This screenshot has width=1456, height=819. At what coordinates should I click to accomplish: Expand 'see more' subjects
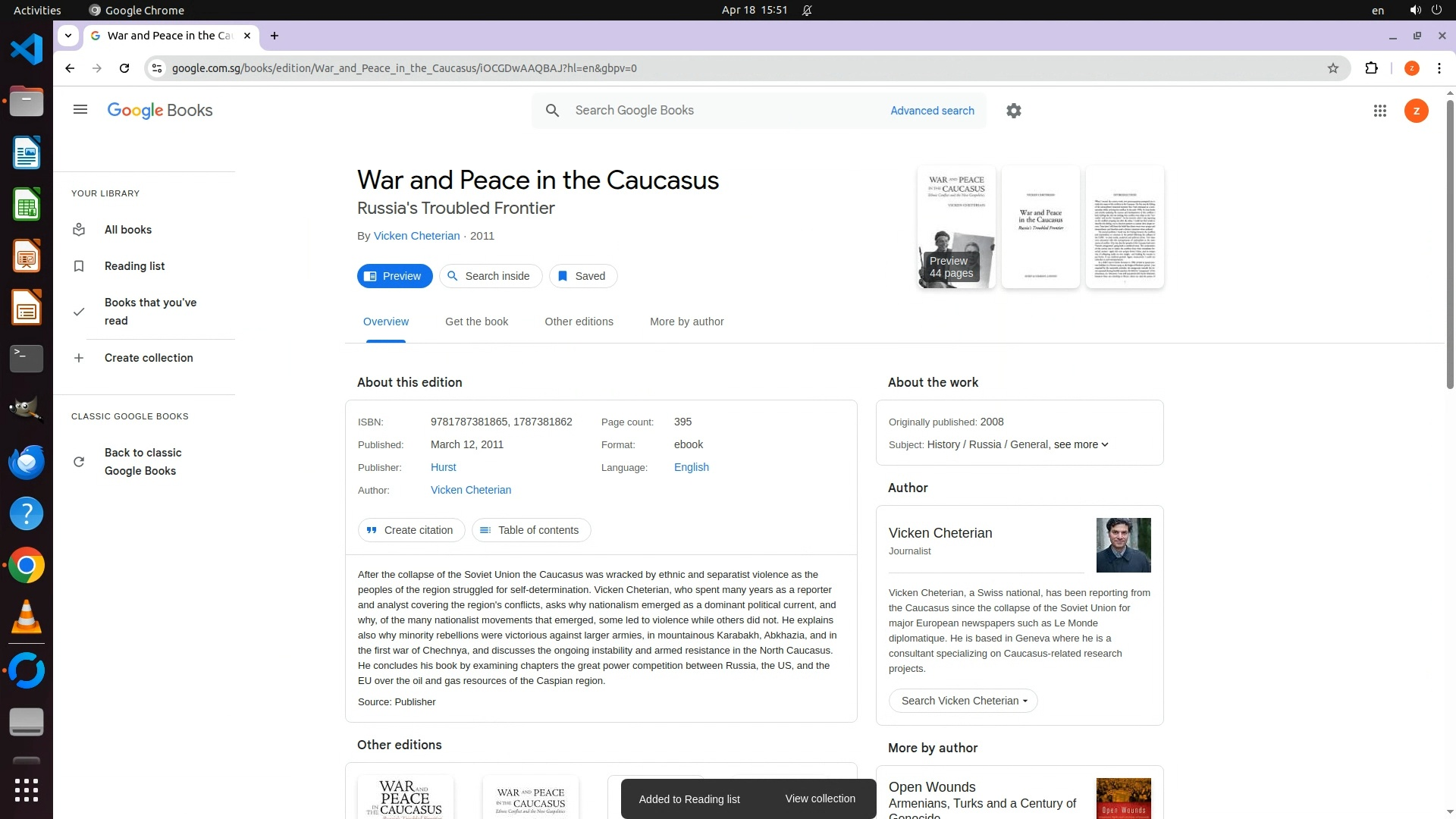1081,444
